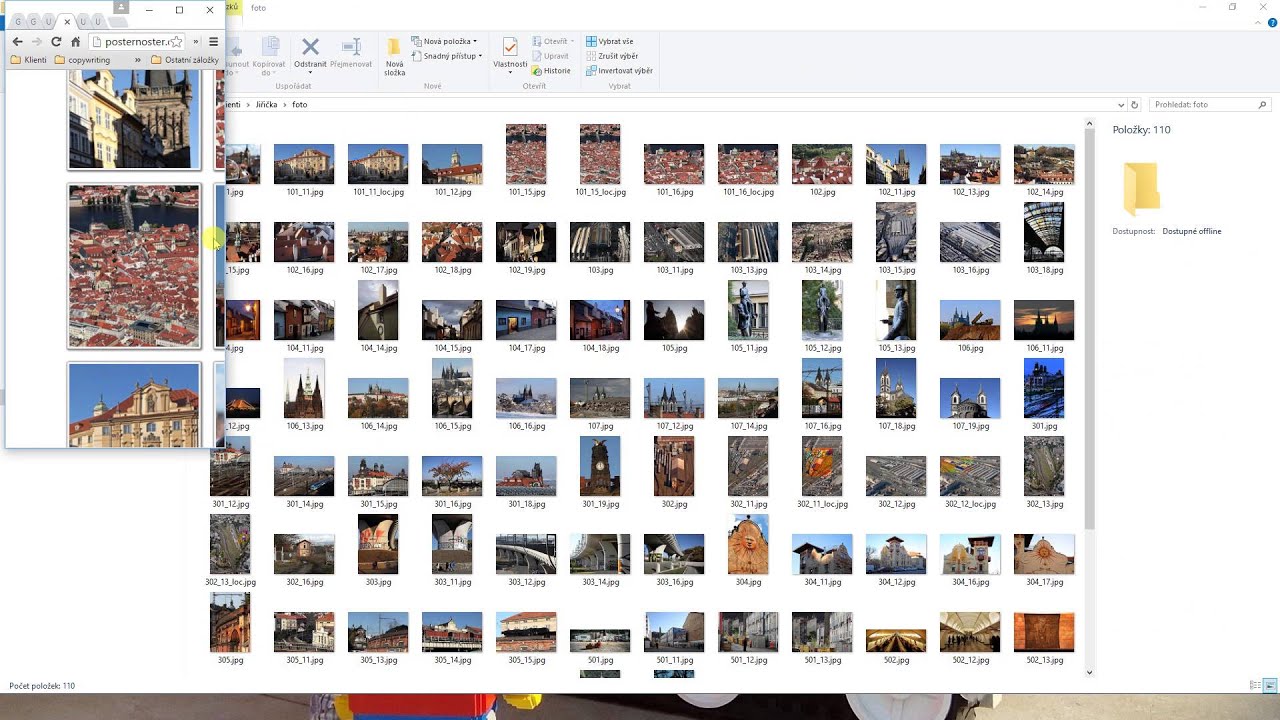The image size is (1280, 720).
Task: Click the 303_14.jpg file name
Action: click(x=600, y=582)
